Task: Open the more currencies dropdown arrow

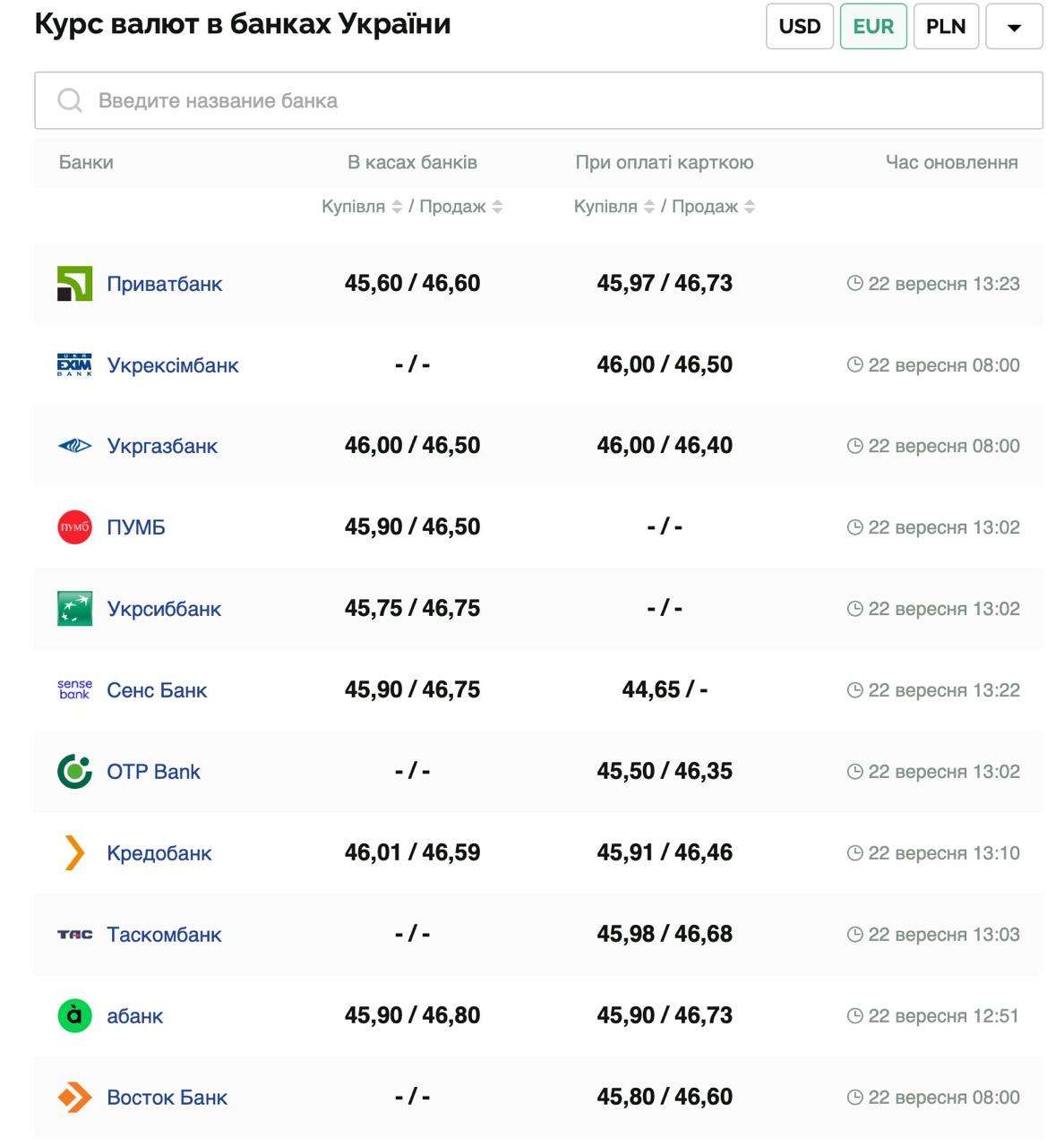Action: point(1013,26)
